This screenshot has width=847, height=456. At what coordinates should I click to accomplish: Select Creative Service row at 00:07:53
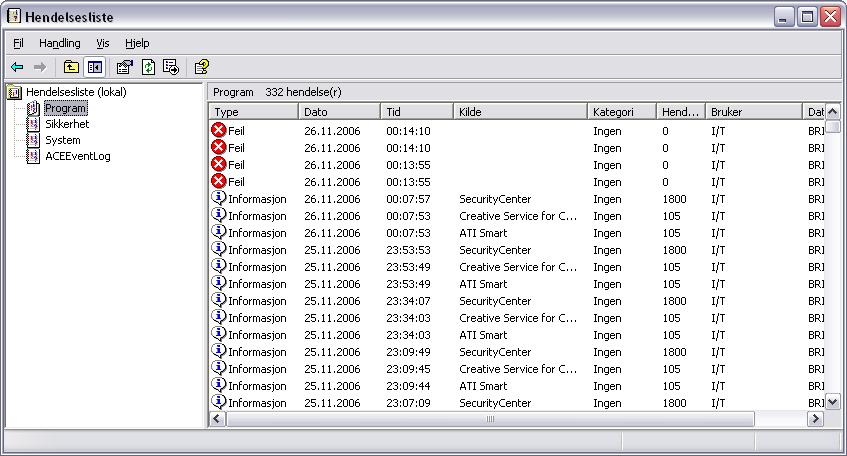coord(517,216)
